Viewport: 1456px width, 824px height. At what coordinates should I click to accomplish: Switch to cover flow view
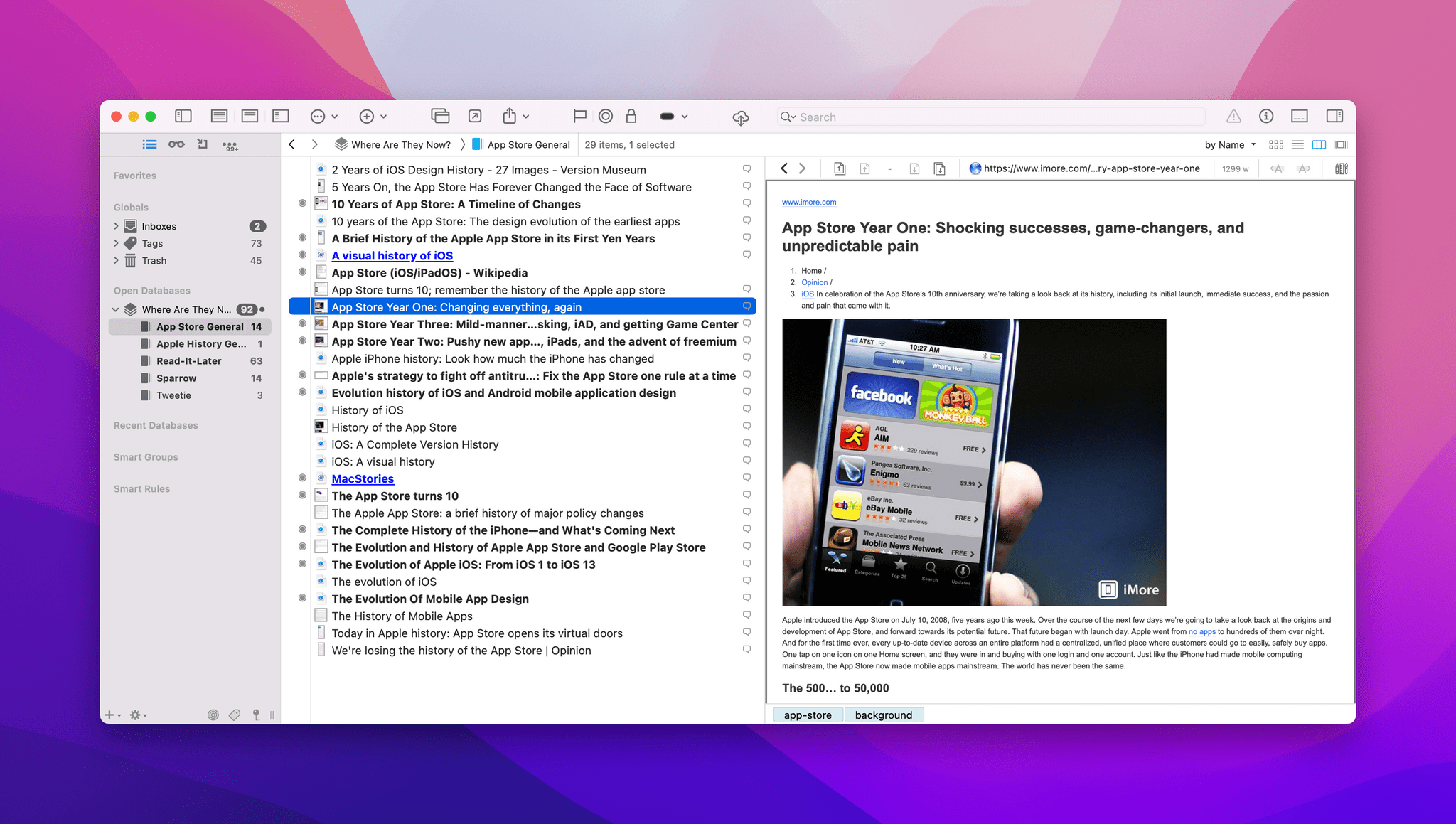1341,144
